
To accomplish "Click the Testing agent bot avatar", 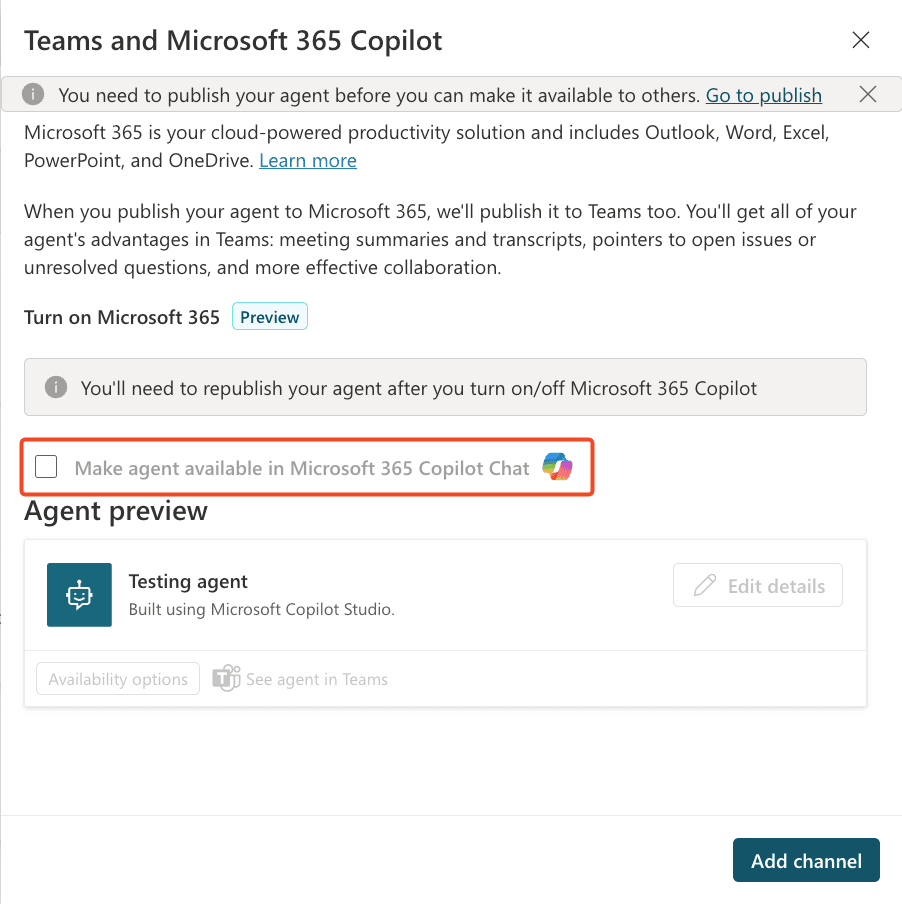I will click(x=79, y=594).
